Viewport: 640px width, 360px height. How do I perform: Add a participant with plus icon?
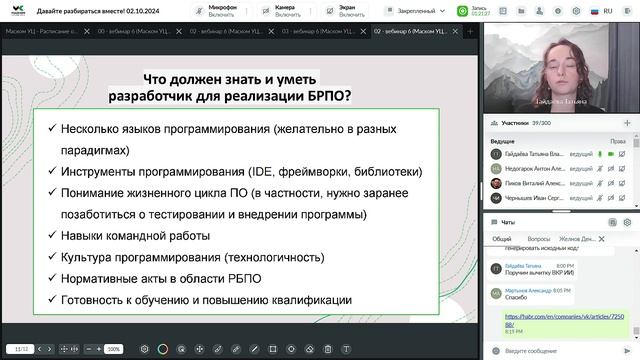click(x=627, y=123)
